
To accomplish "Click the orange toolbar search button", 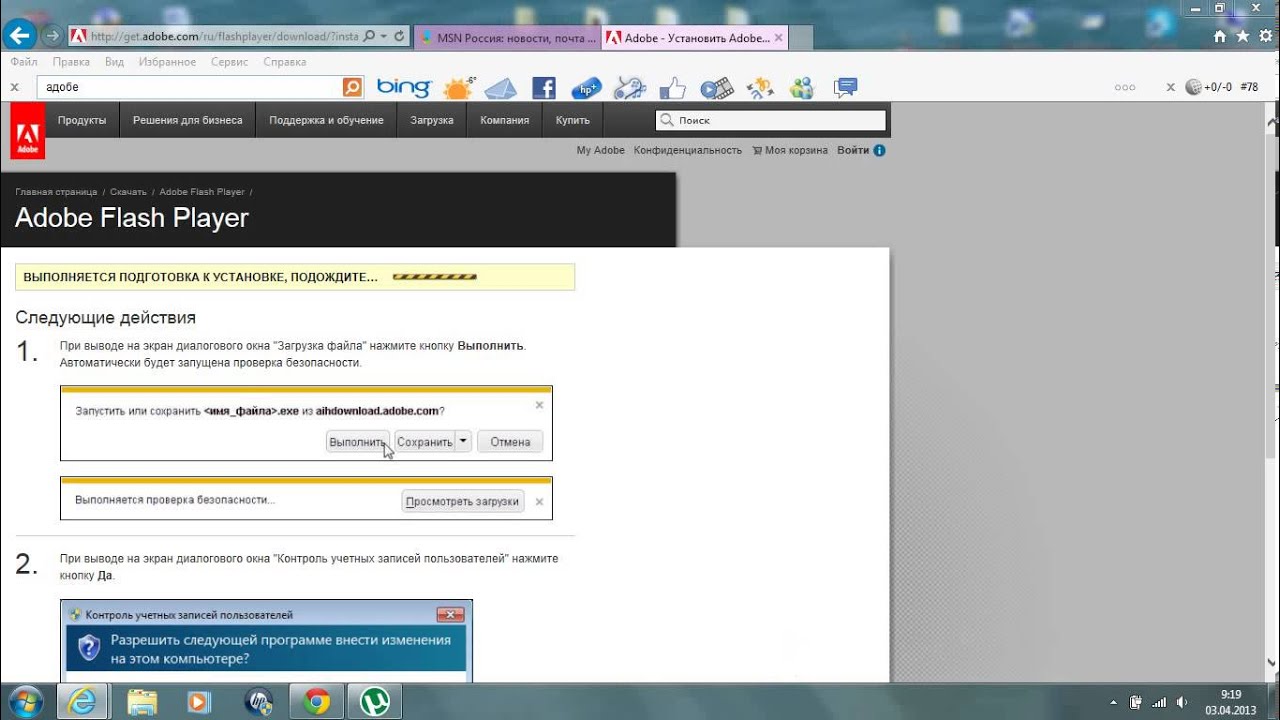I will pos(352,87).
